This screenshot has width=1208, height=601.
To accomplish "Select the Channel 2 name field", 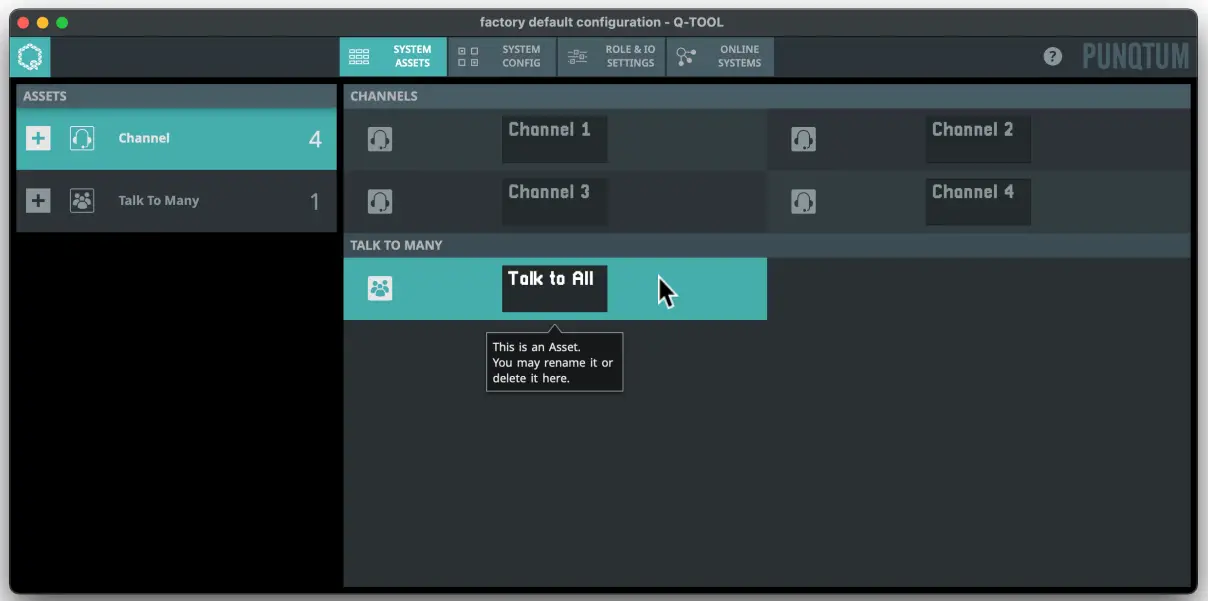I will [x=978, y=139].
